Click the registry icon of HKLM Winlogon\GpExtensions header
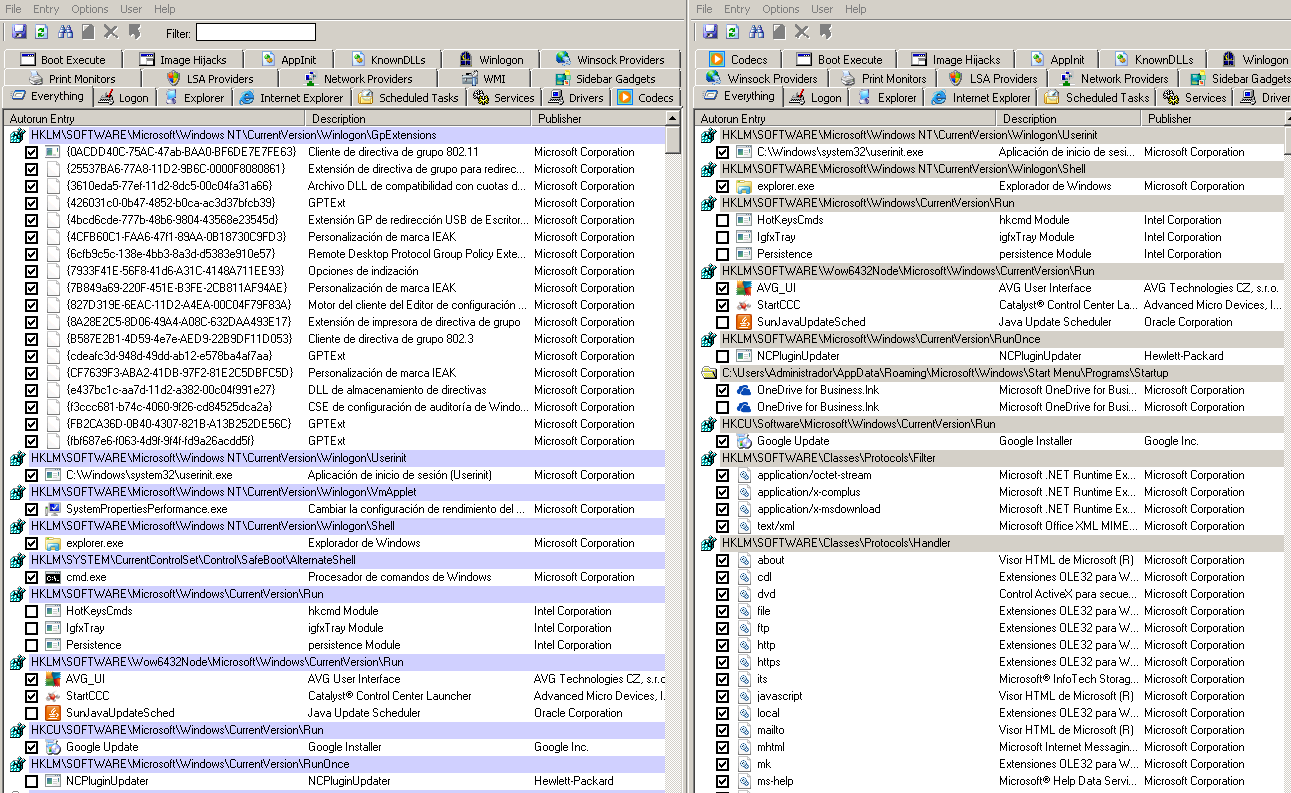This screenshot has height=793, width=1291. (17, 135)
